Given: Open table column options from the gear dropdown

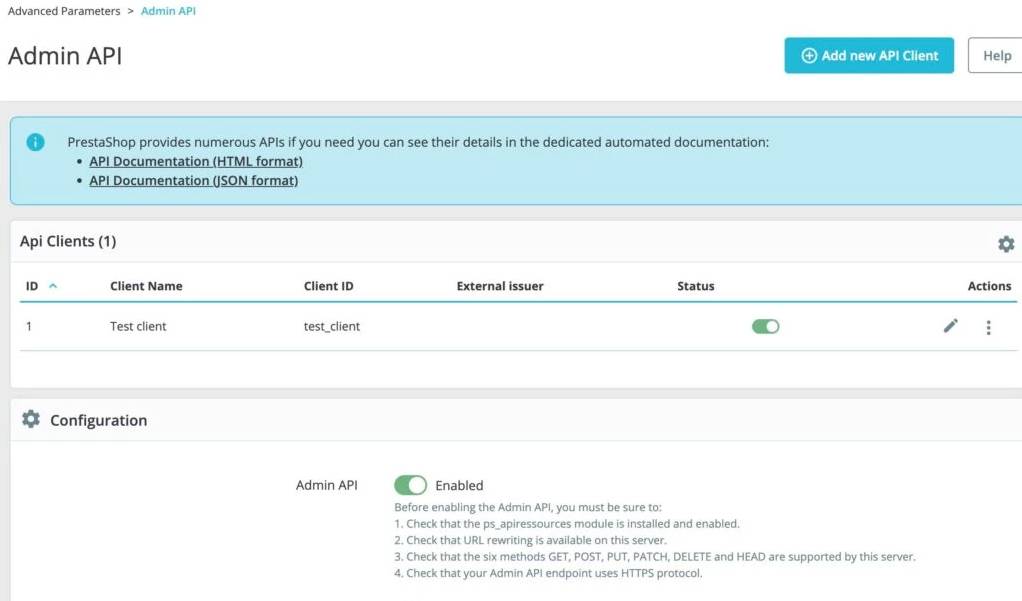Looking at the screenshot, I should (1006, 243).
